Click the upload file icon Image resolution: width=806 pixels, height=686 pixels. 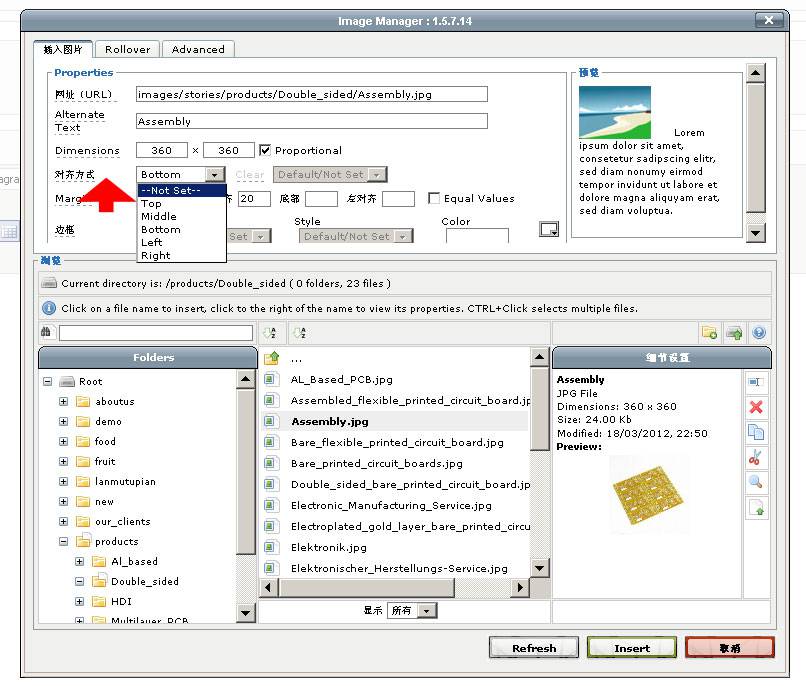tap(734, 333)
